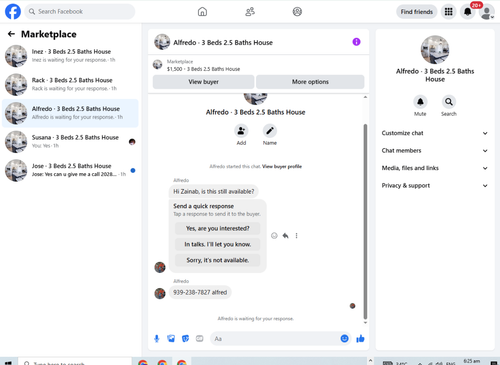Click the listing thumbnail in the chat header

click(x=162, y=42)
